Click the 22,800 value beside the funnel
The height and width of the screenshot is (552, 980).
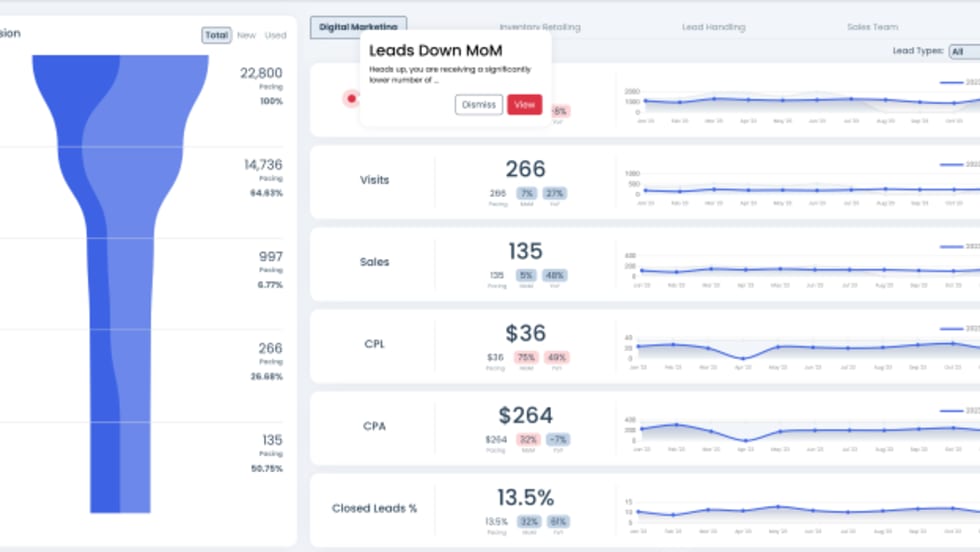coord(262,73)
